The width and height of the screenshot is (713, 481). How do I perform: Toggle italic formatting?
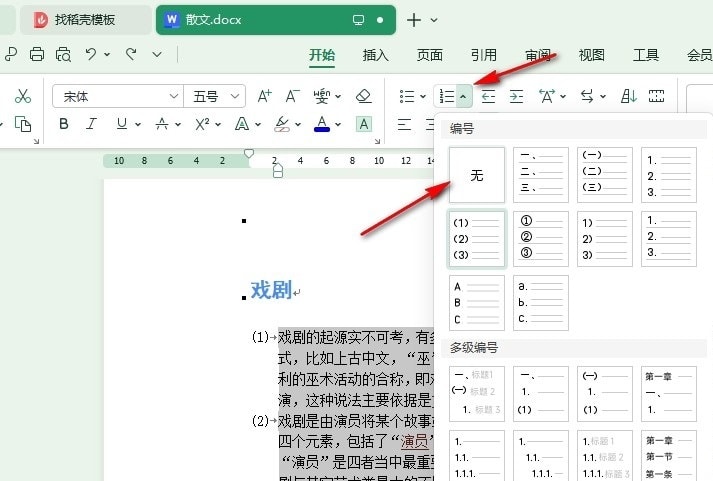[x=91, y=124]
